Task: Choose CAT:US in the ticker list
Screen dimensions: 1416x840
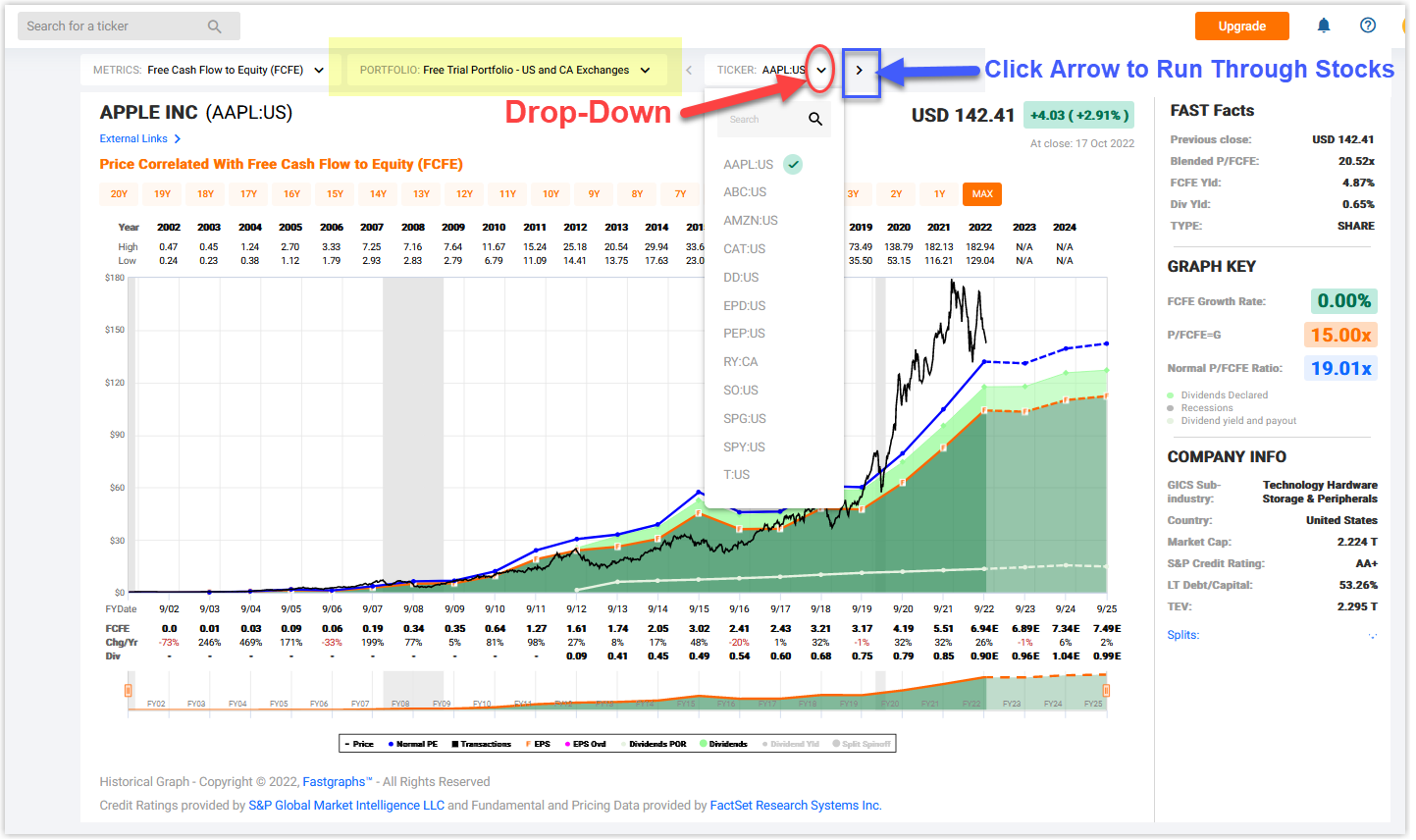Action: (x=744, y=249)
